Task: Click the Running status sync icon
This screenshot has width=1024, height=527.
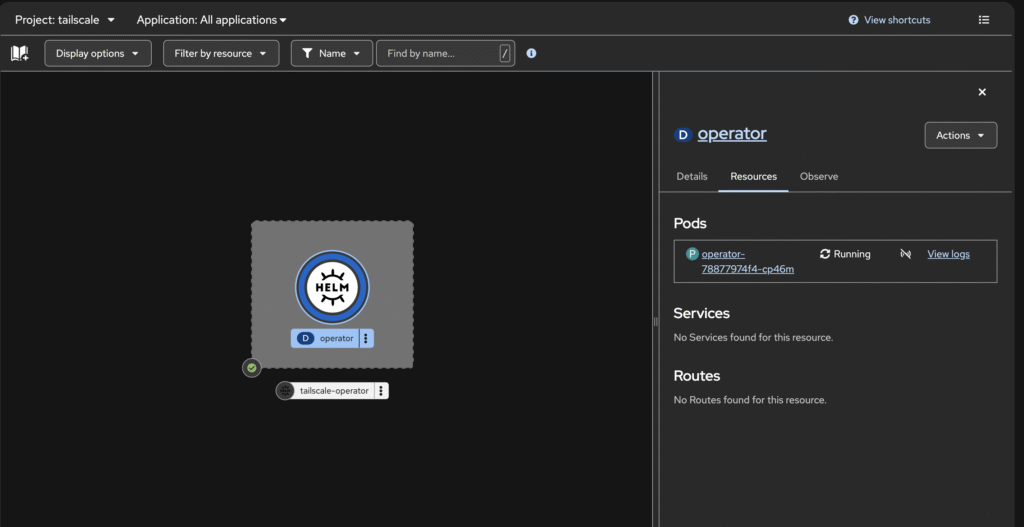Action: (825, 254)
